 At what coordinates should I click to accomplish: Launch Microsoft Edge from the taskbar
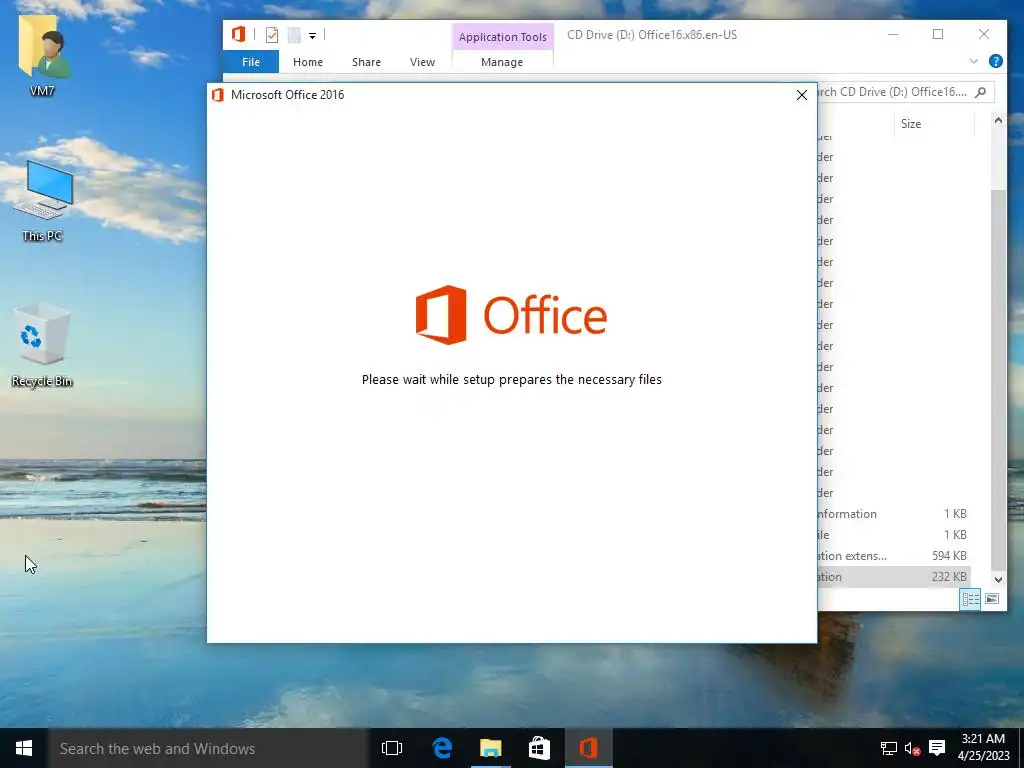click(442, 748)
